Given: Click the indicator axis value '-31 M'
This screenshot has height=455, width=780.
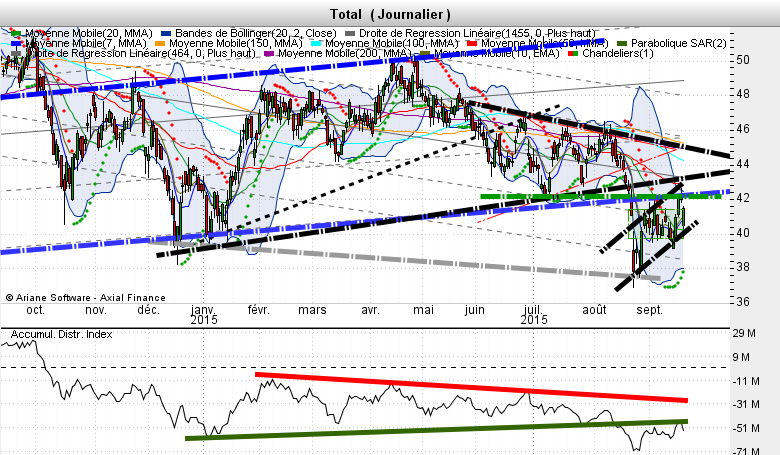Looking at the screenshot, I should (746, 404).
